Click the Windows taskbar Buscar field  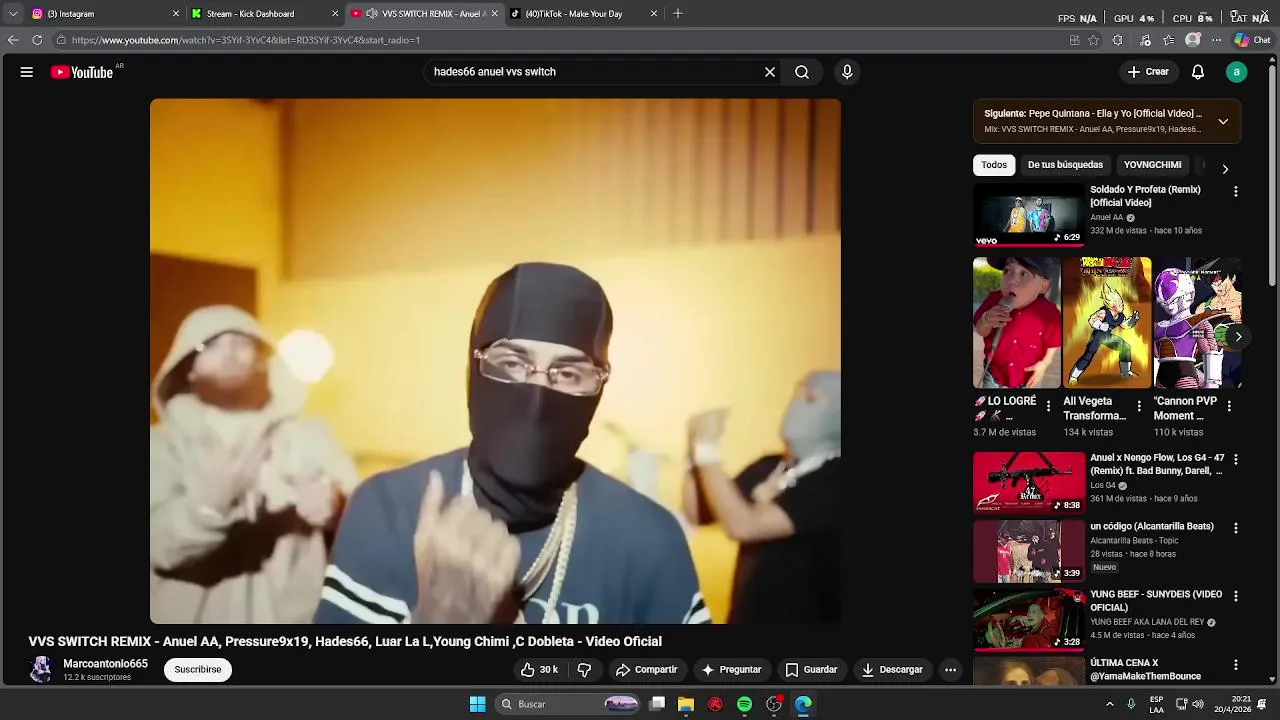(x=567, y=704)
